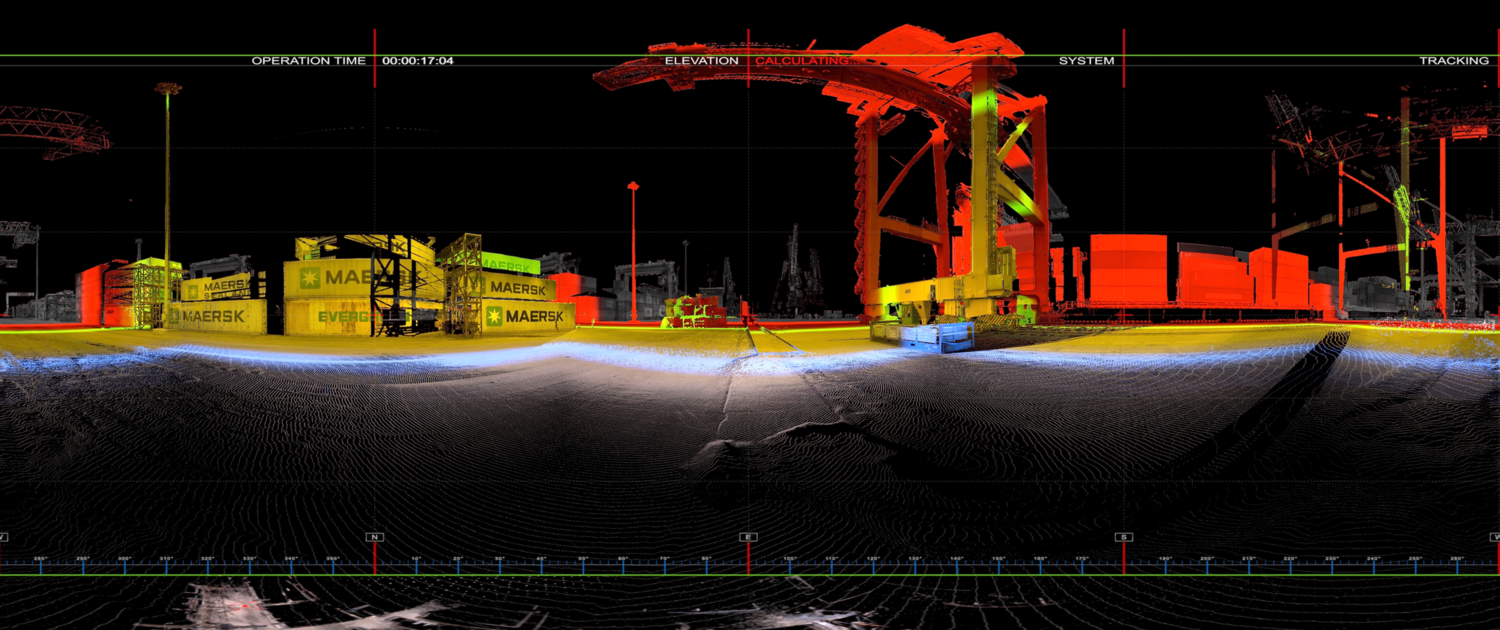Click the ELEVATION label in the header
Screen dimensions: 1500x630
[700, 60]
